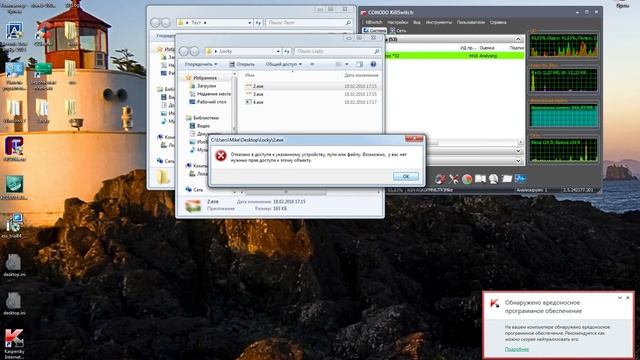640x360 pixels.
Task: Open the Справка menu in KillSwitch
Action: tap(498, 22)
